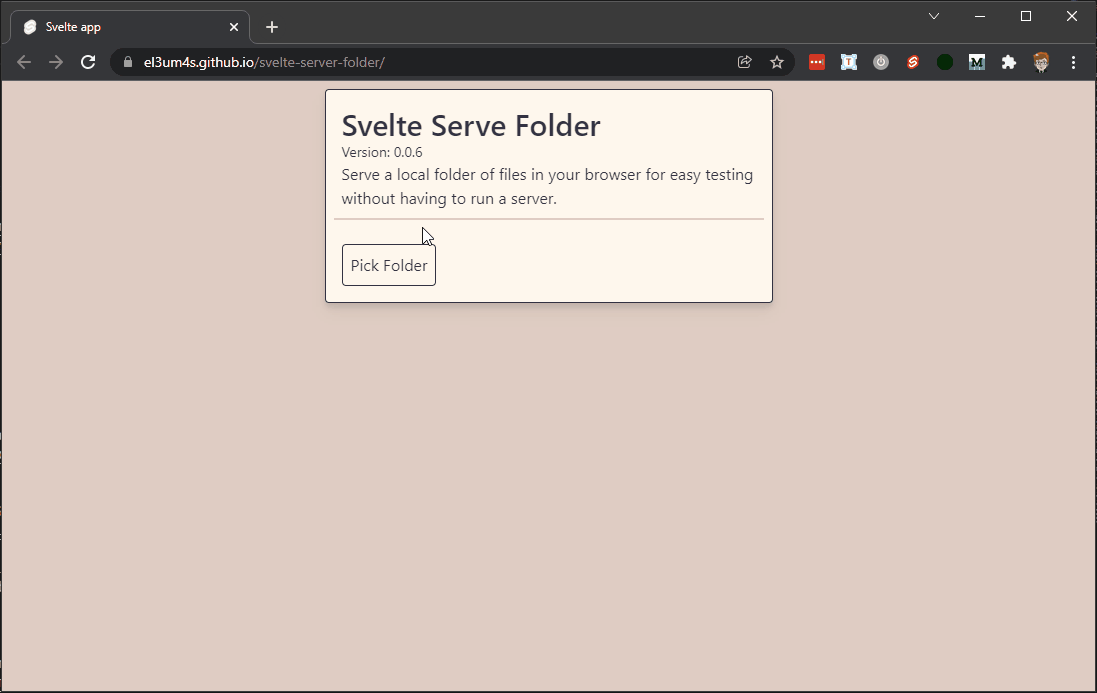Image resolution: width=1097 pixels, height=693 pixels.
Task: Open the profile avatar menu
Action: click(1041, 62)
